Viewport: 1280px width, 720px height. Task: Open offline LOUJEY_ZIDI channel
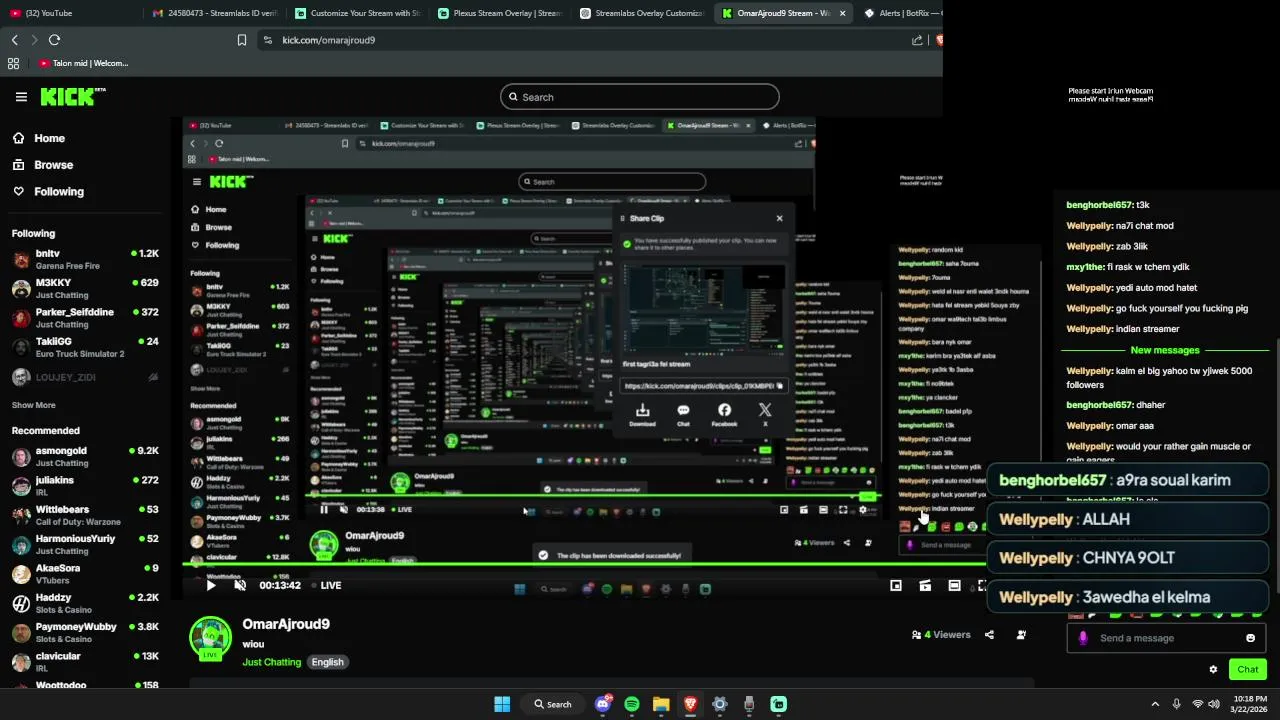(85, 377)
